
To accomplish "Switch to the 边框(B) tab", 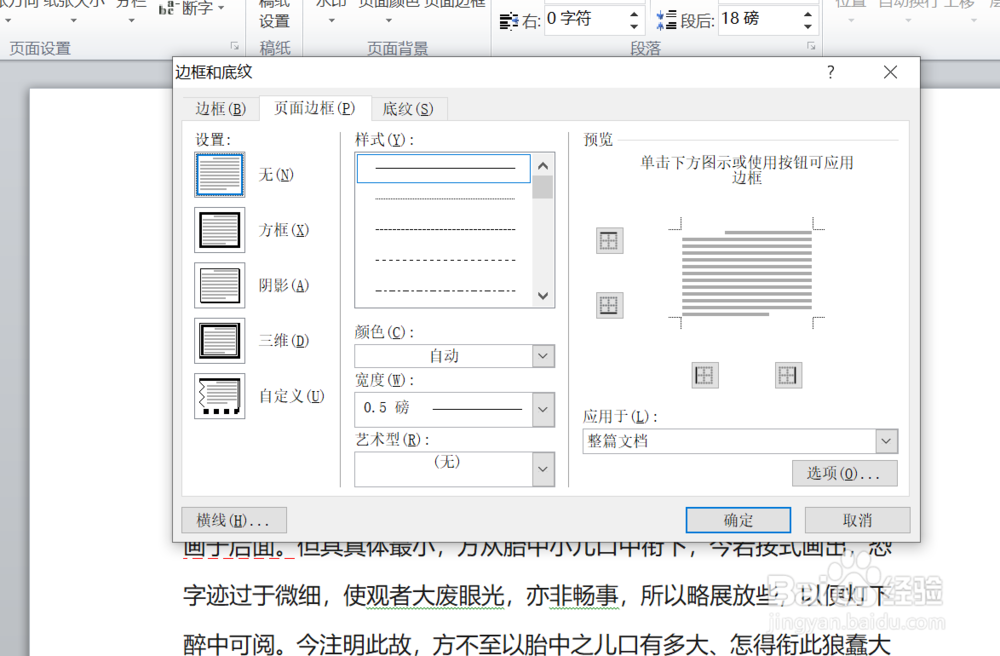I will tap(220, 109).
